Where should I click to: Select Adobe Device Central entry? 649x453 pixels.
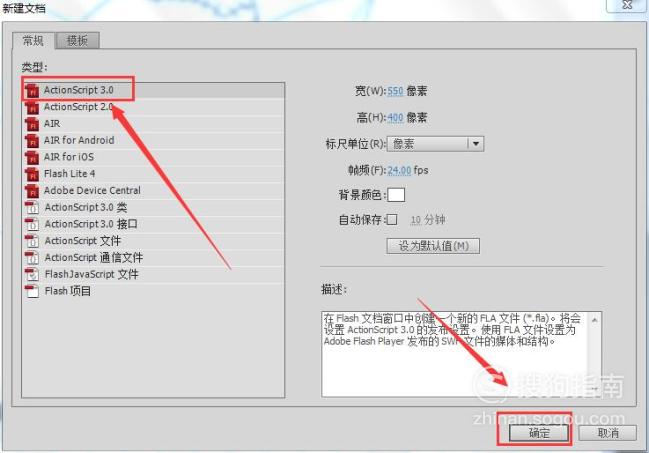point(153,190)
